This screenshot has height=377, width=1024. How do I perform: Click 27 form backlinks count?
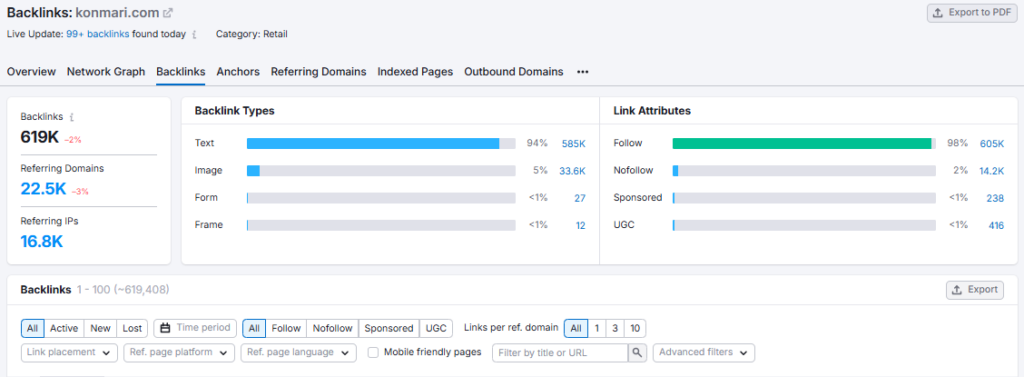click(x=580, y=198)
